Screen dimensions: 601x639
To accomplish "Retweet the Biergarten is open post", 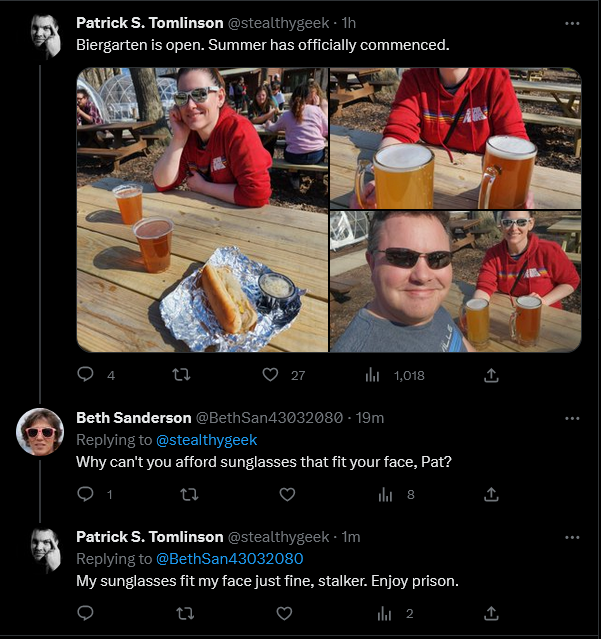I will [182, 375].
